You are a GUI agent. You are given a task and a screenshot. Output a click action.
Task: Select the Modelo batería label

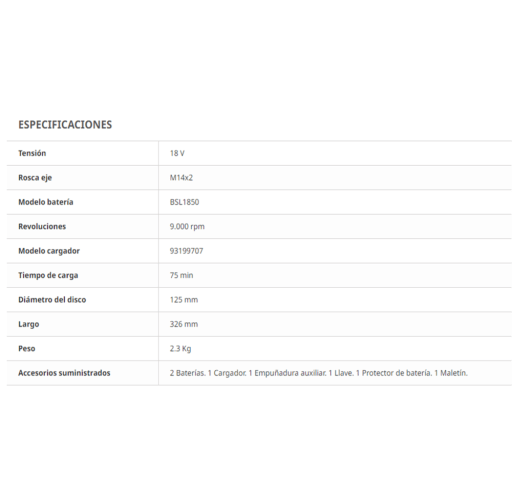pos(46,202)
